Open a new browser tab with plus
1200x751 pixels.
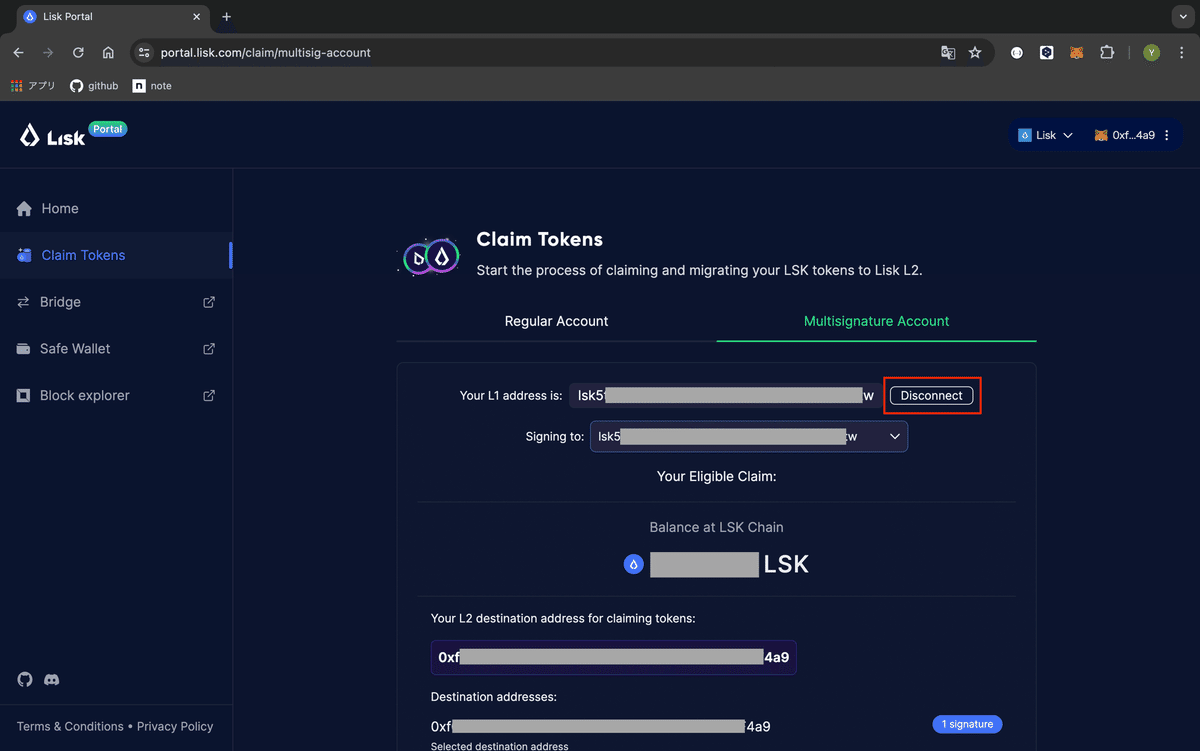tap(226, 17)
